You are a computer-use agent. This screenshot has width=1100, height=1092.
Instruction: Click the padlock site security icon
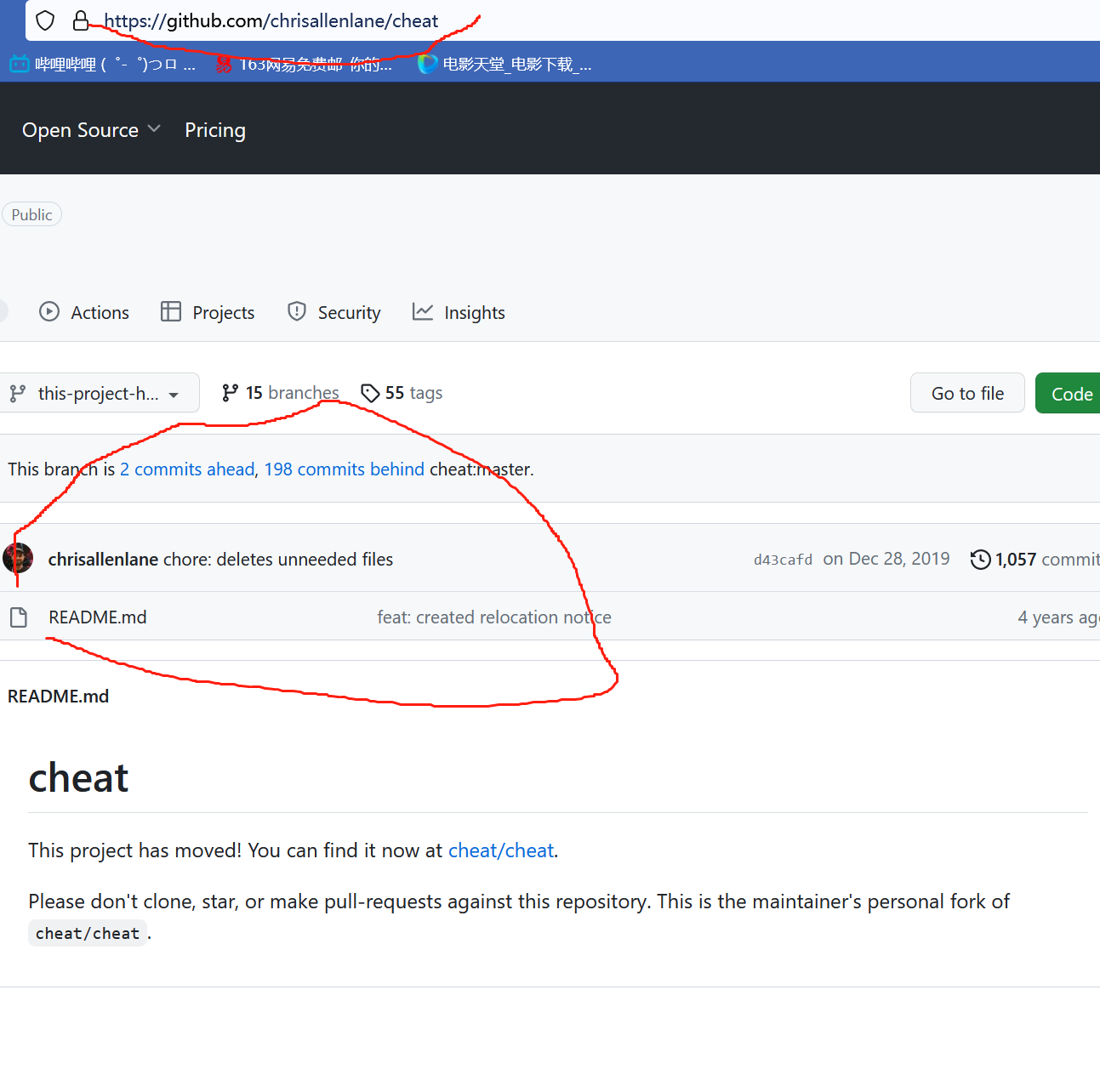[x=81, y=20]
